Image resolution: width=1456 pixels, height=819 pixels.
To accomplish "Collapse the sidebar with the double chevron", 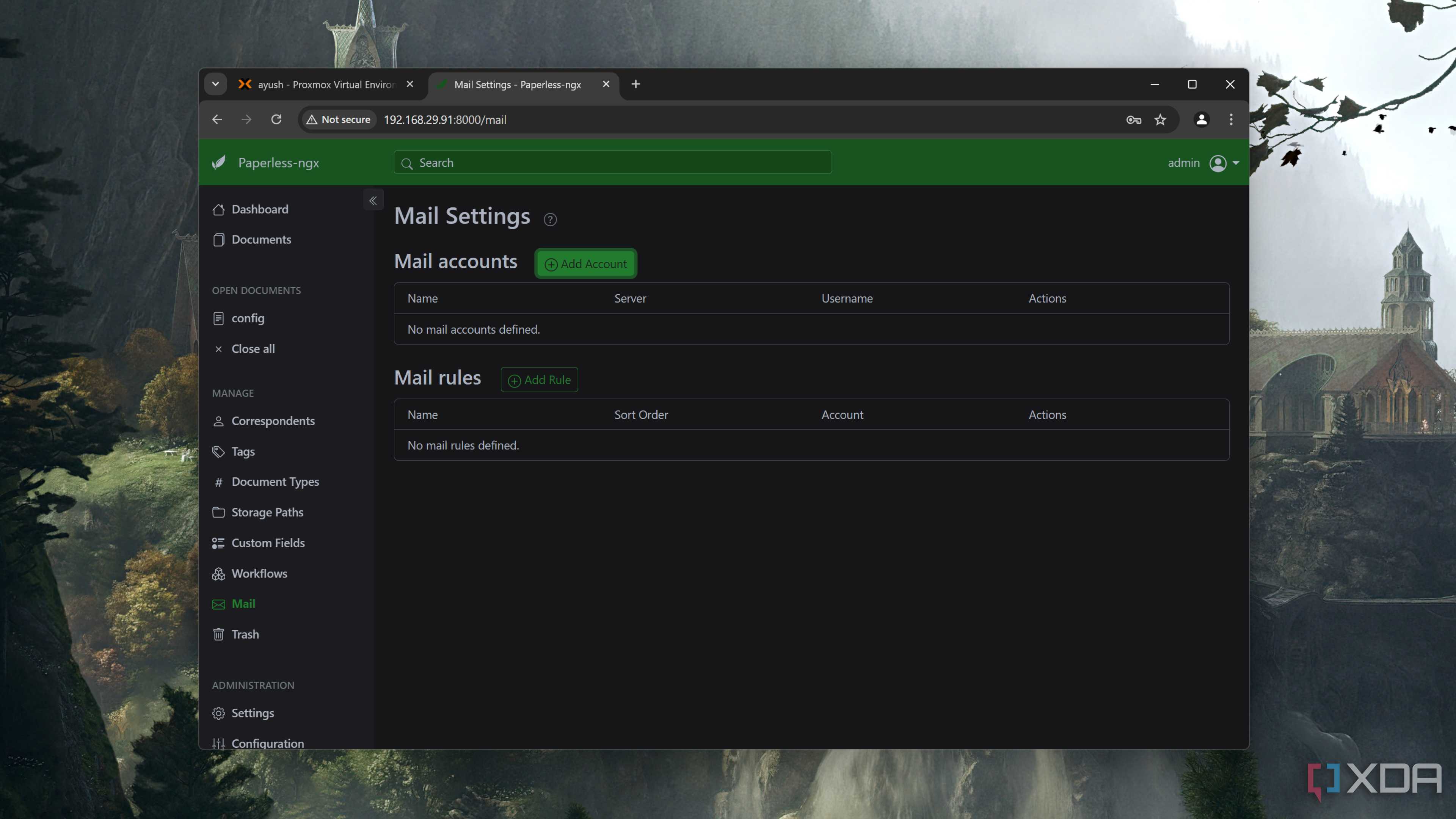I will click(x=373, y=200).
